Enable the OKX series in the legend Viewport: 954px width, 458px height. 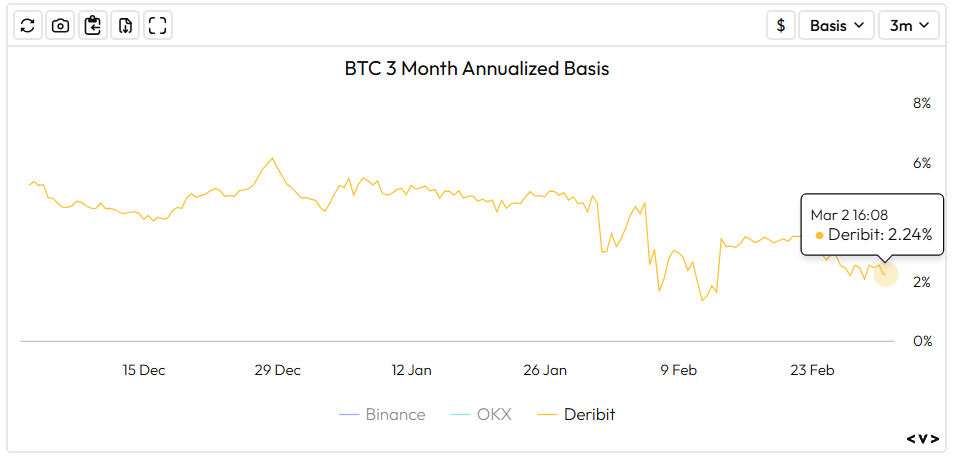(x=480, y=414)
